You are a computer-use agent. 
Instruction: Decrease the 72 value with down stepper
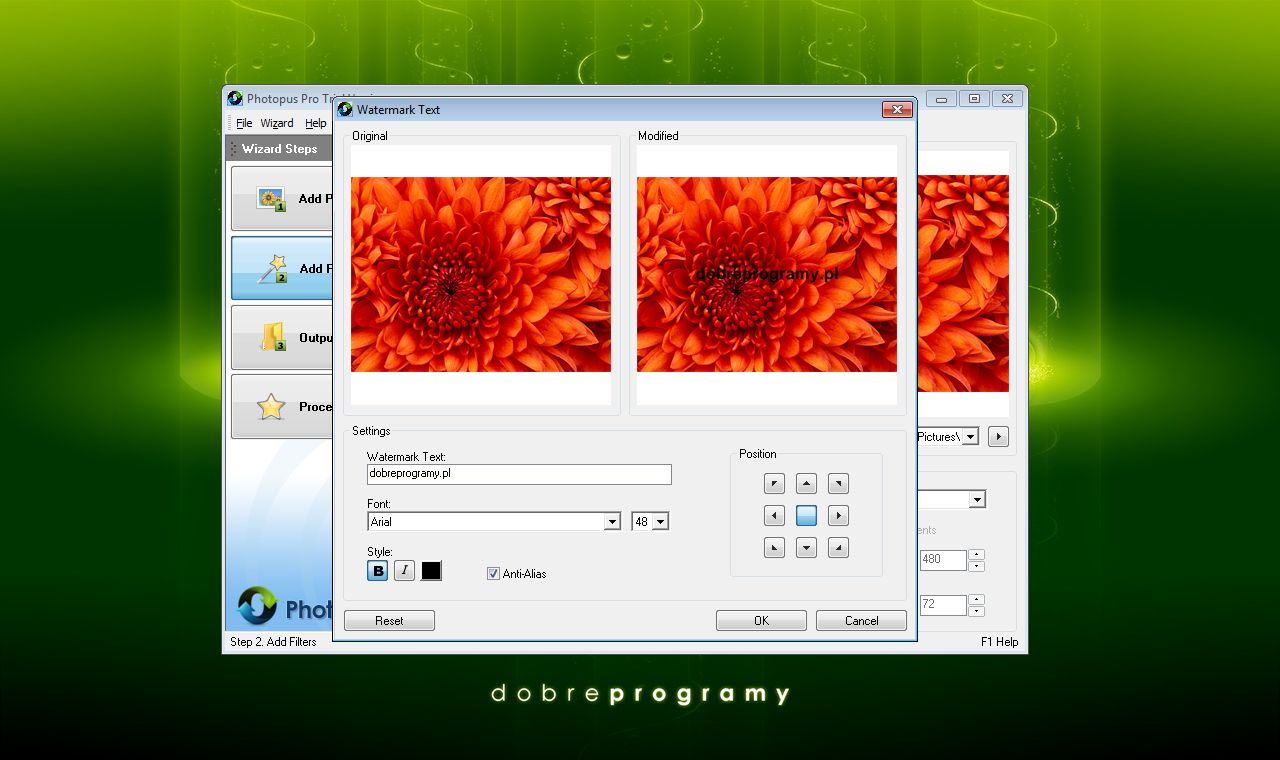point(977,611)
